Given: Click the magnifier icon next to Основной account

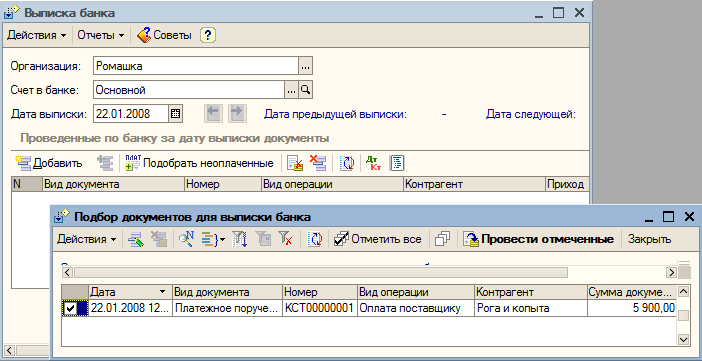Looking at the screenshot, I should tap(306, 90).
